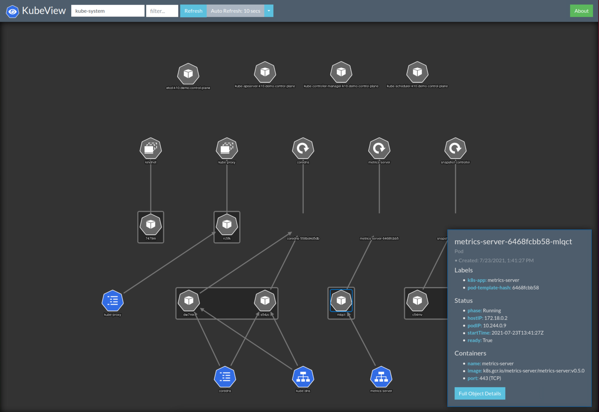This screenshot has width=599, height=412.
Task: Click the metrics-server-6468fcbb58-mlqct panel title
Action: pos(513,242)
